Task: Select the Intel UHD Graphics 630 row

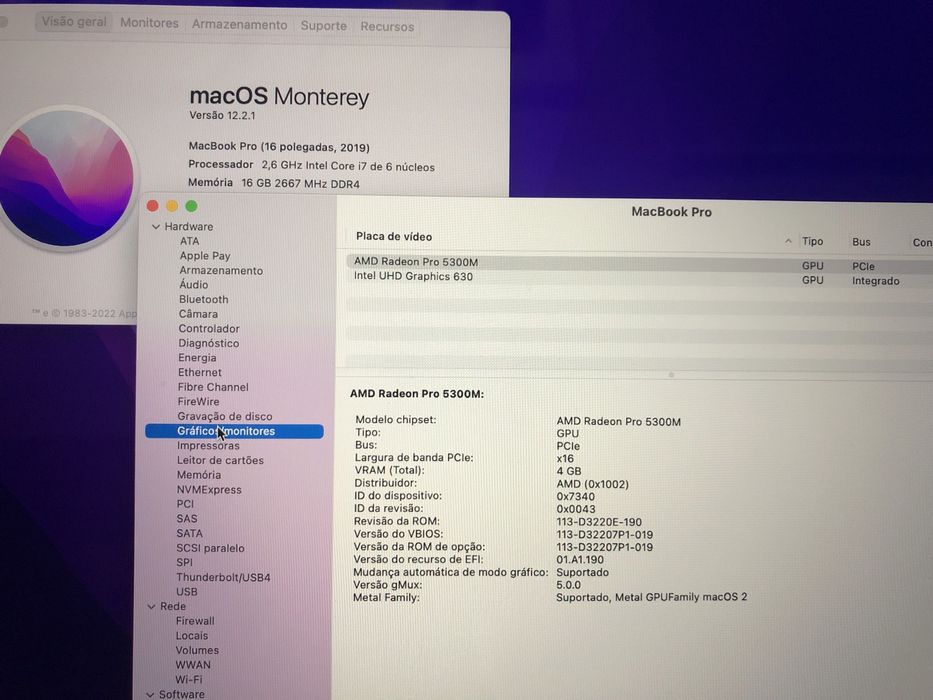Action: tap(639, 278)
